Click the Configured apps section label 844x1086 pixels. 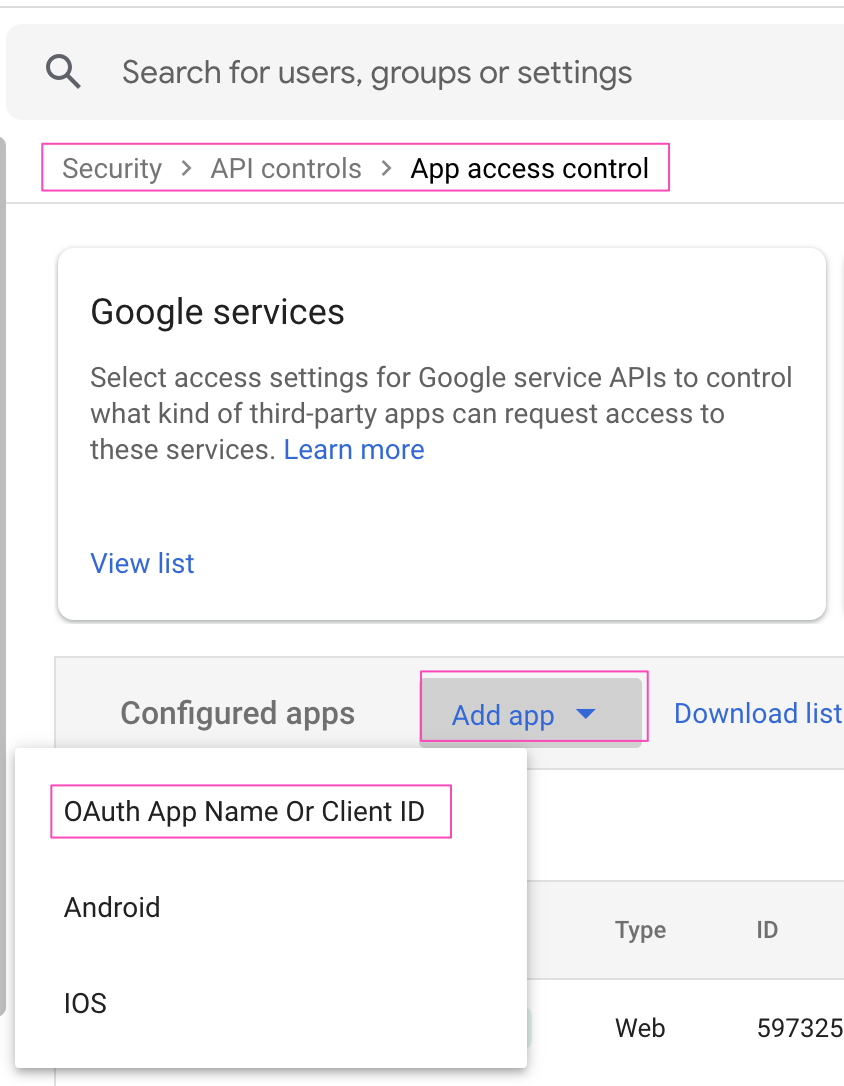click(236, 713)
